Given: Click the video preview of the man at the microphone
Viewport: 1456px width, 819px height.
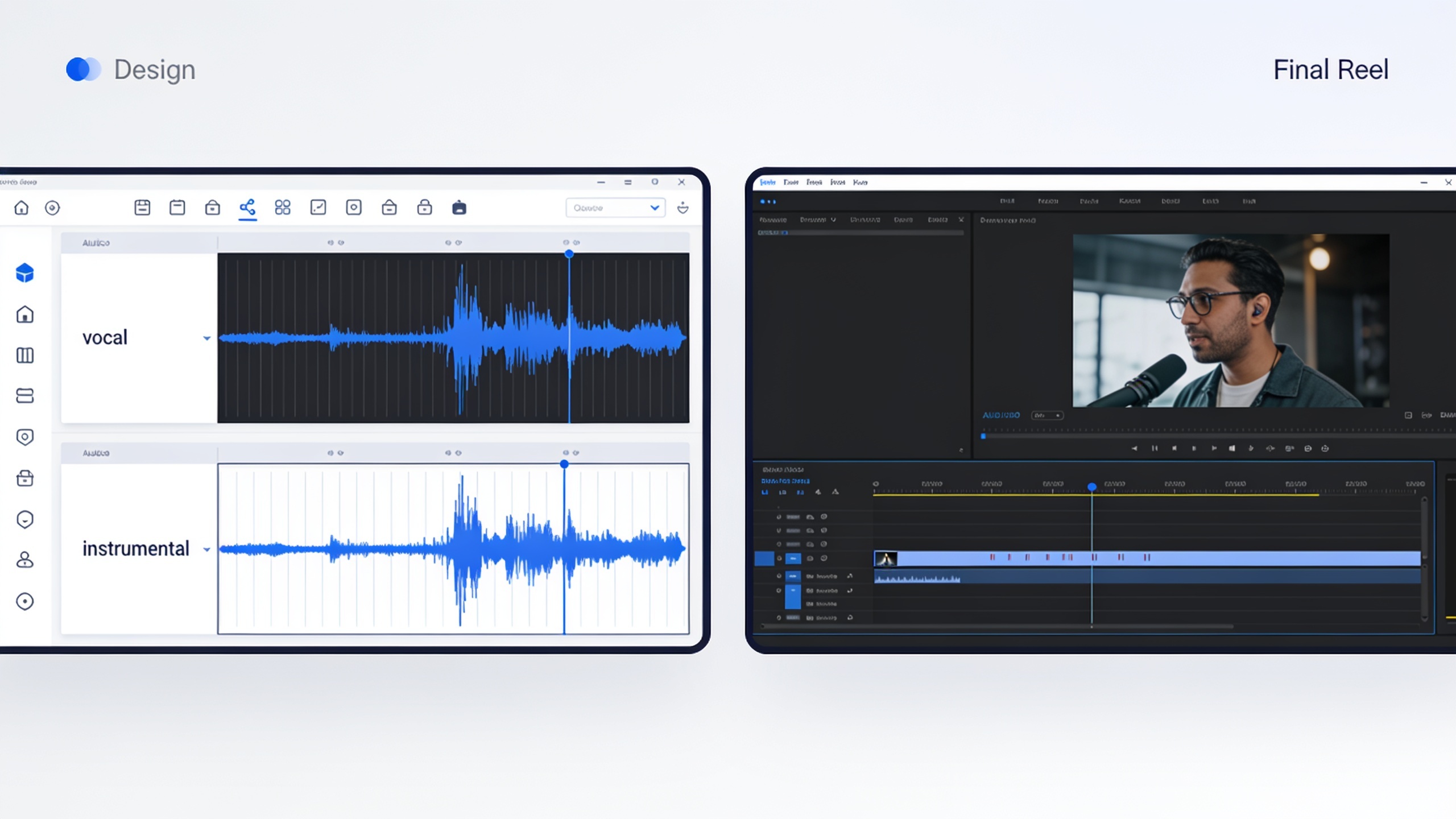Looking at the screenshot, I should pos(1231,320).
